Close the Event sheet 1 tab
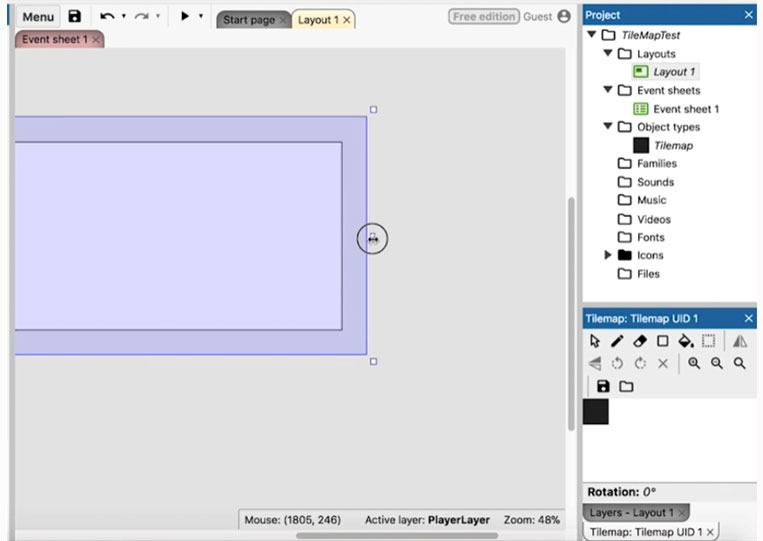This screenshot has height=541, width=763. 96,40
